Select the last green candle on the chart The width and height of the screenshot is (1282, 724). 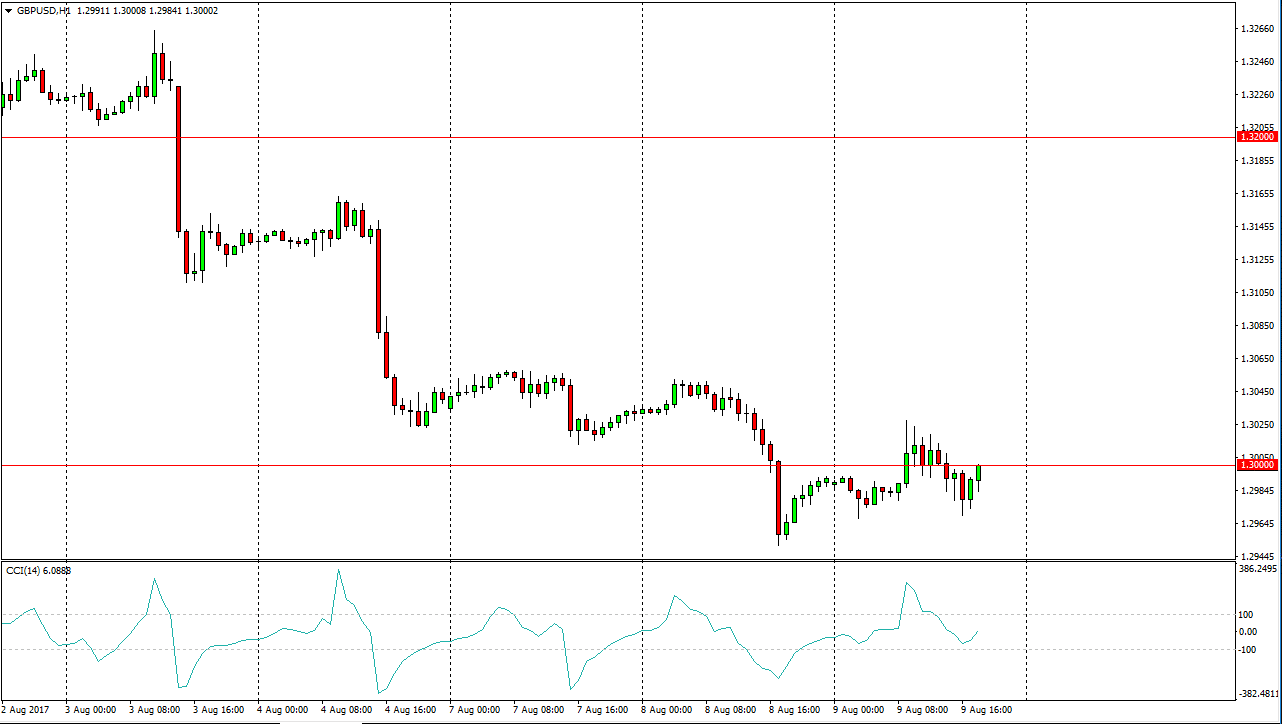click(978, 473)
